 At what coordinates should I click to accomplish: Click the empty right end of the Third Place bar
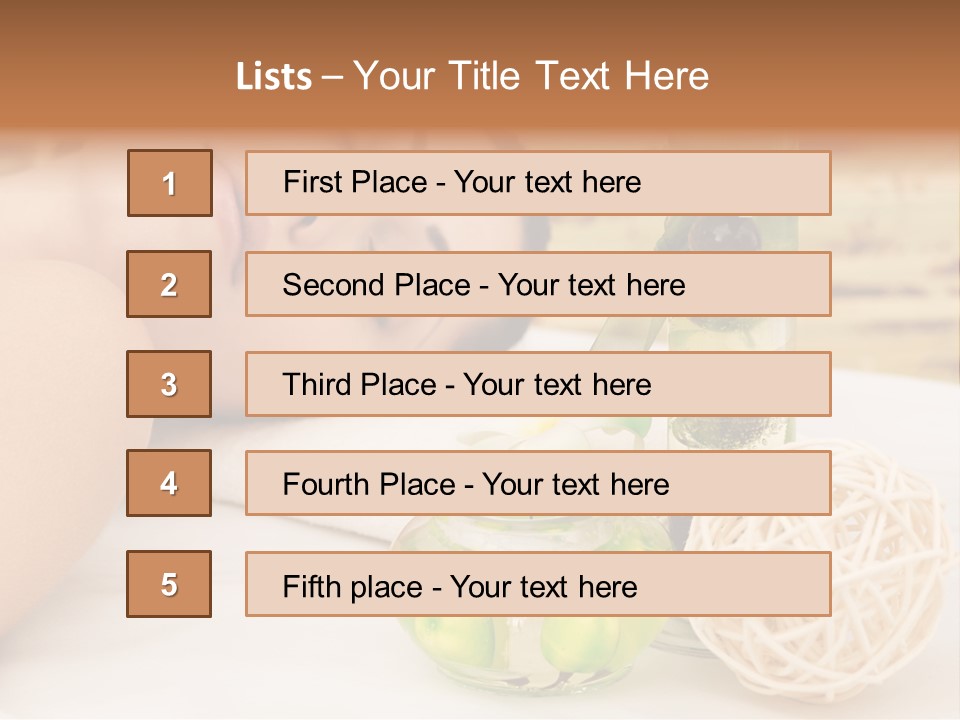click(x=770, y=384)
